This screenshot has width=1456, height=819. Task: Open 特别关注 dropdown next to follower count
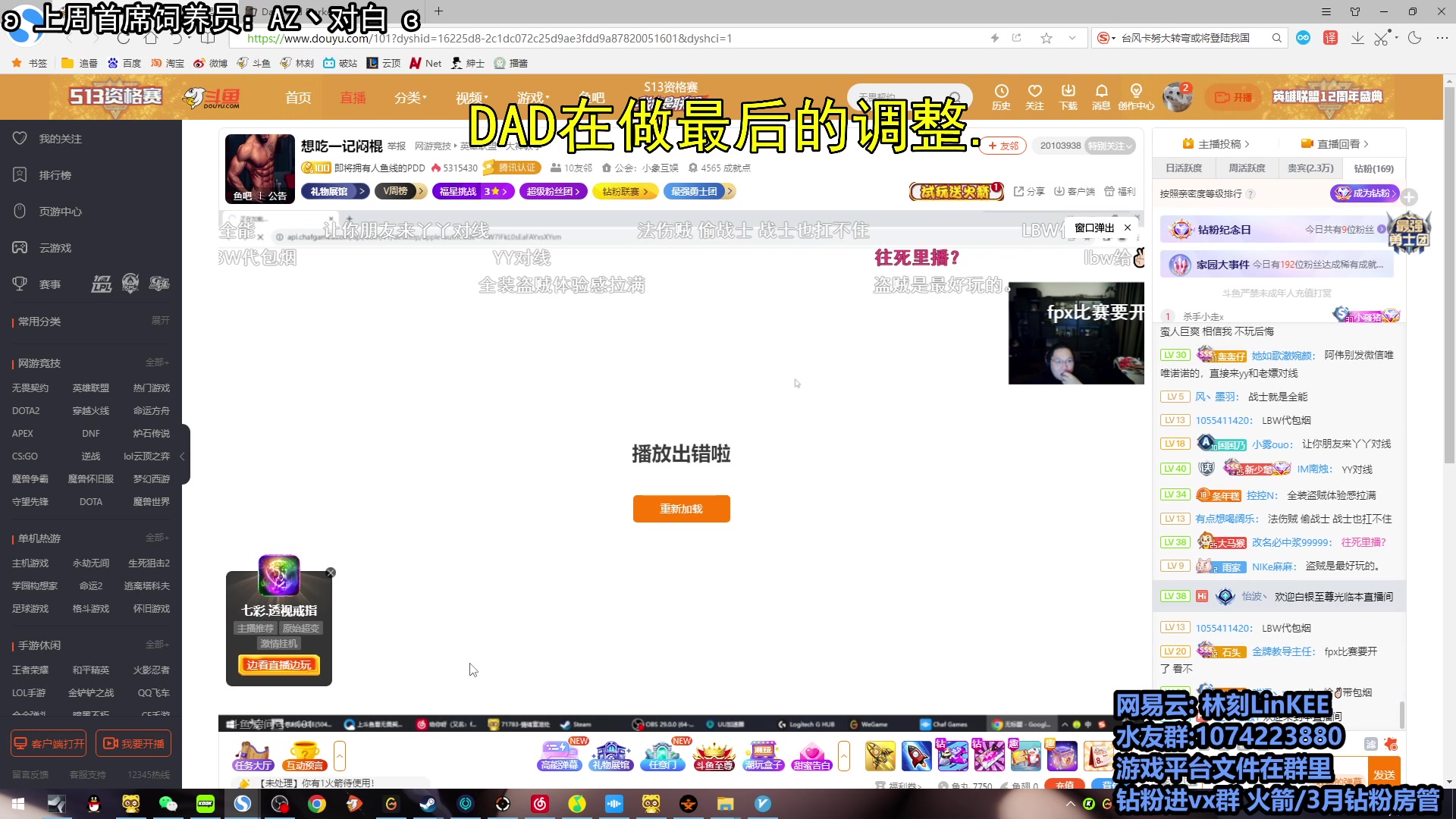(1109, 146)
